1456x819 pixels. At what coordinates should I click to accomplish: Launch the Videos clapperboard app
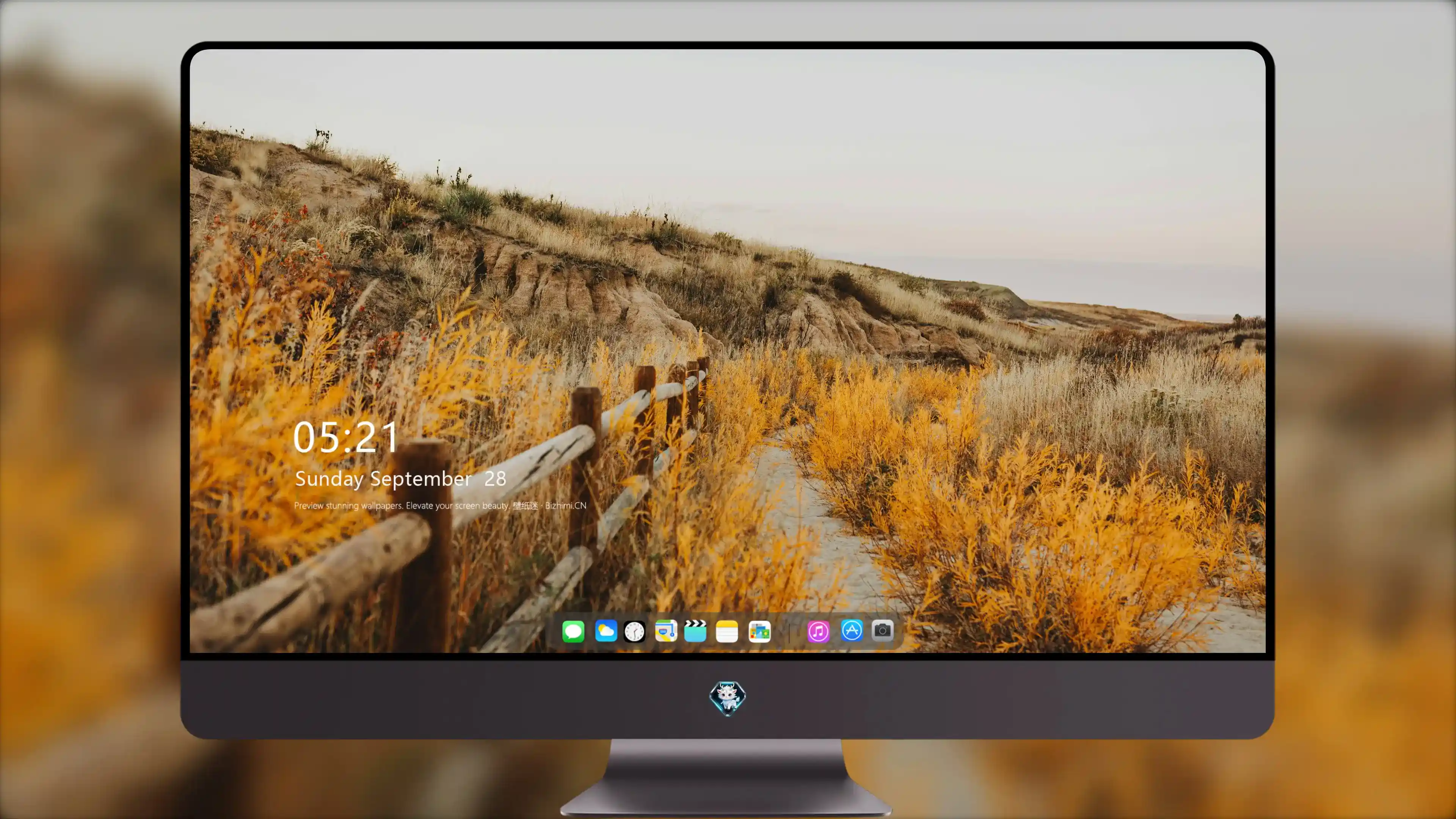pyautogui.click(x=695, y=631)
